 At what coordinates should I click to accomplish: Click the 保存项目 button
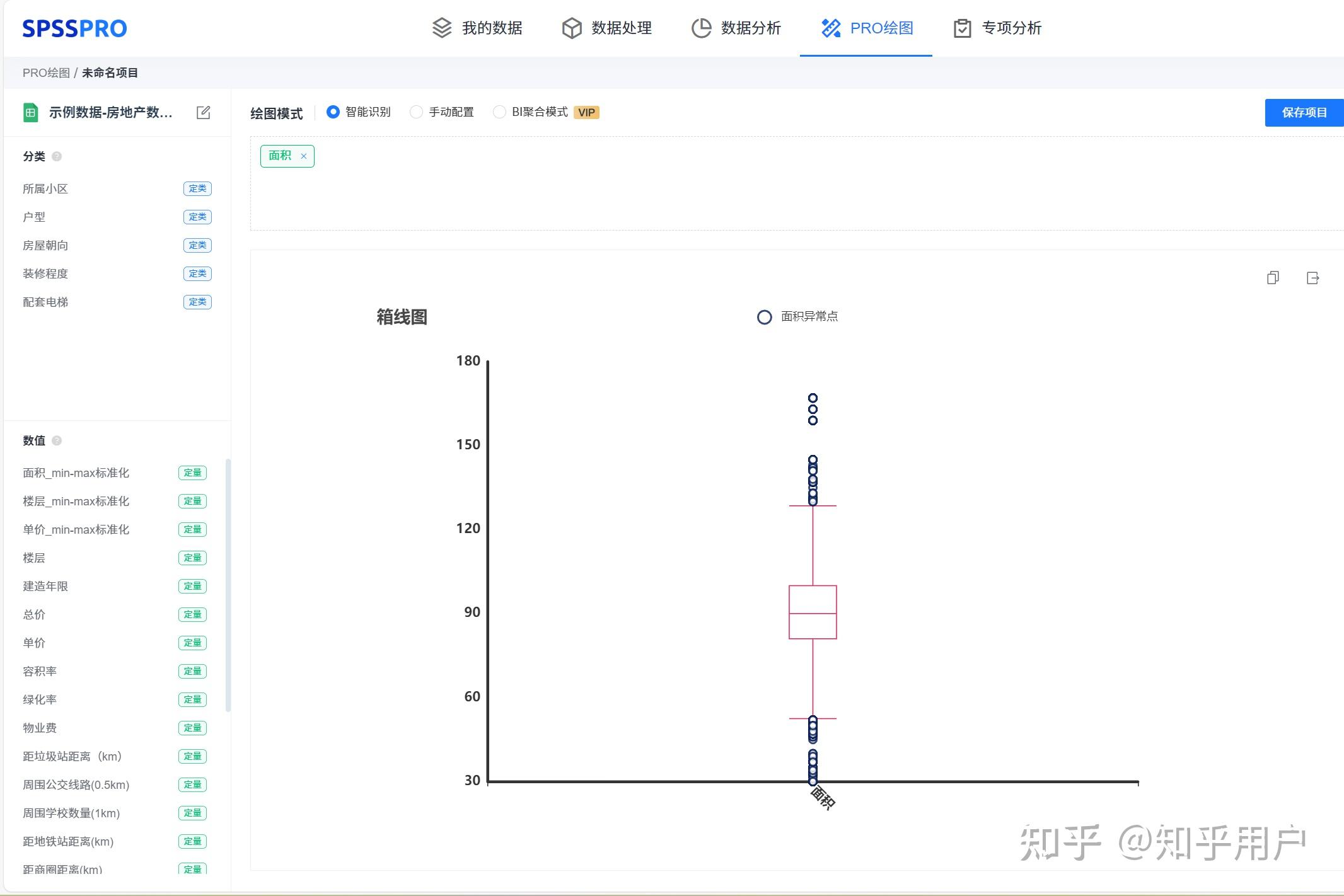pyautogui.click(x=1304, y=113)
